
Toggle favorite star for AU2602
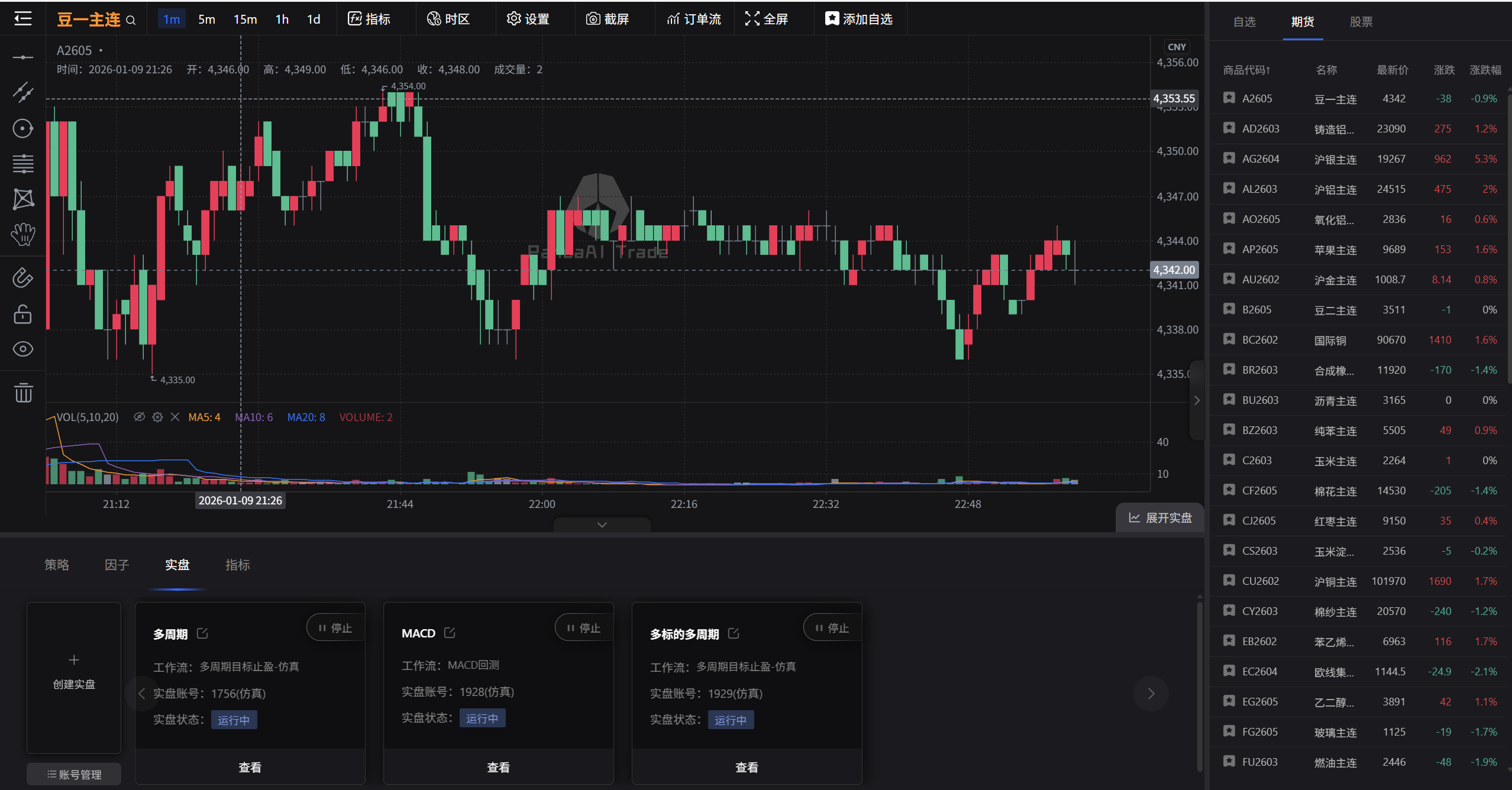1229,279
